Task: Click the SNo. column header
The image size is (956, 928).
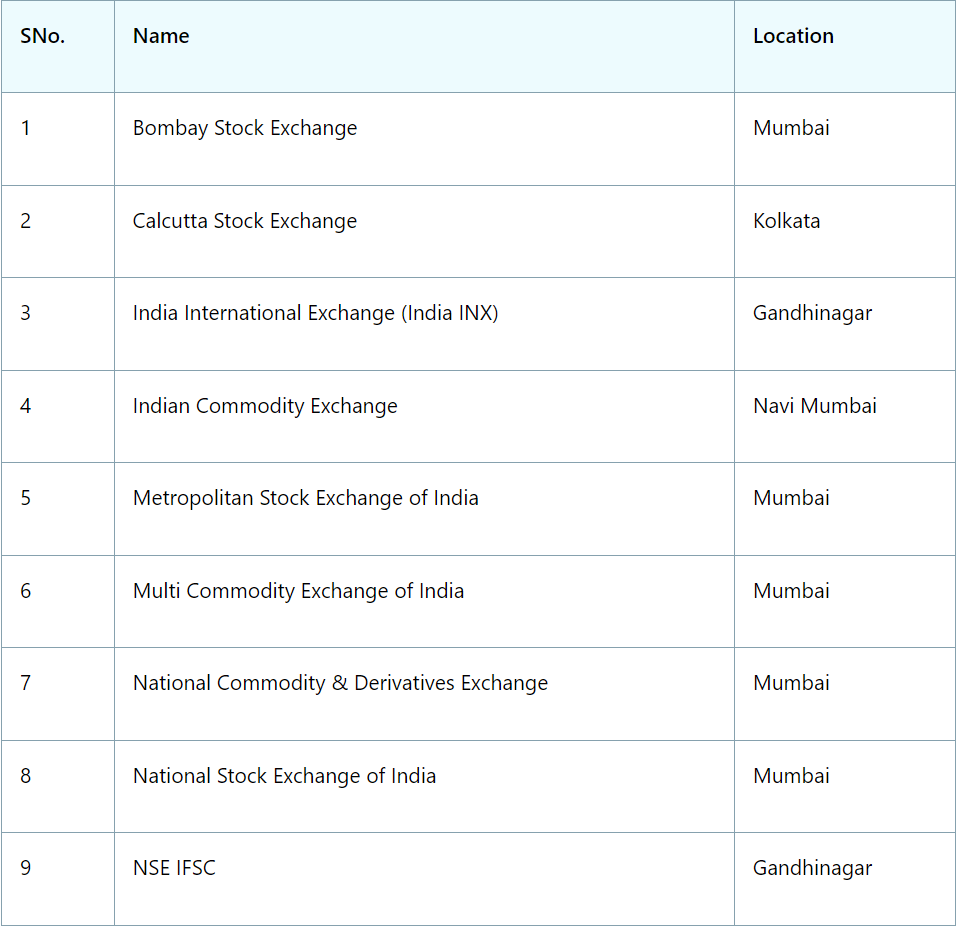Action: 40,36
